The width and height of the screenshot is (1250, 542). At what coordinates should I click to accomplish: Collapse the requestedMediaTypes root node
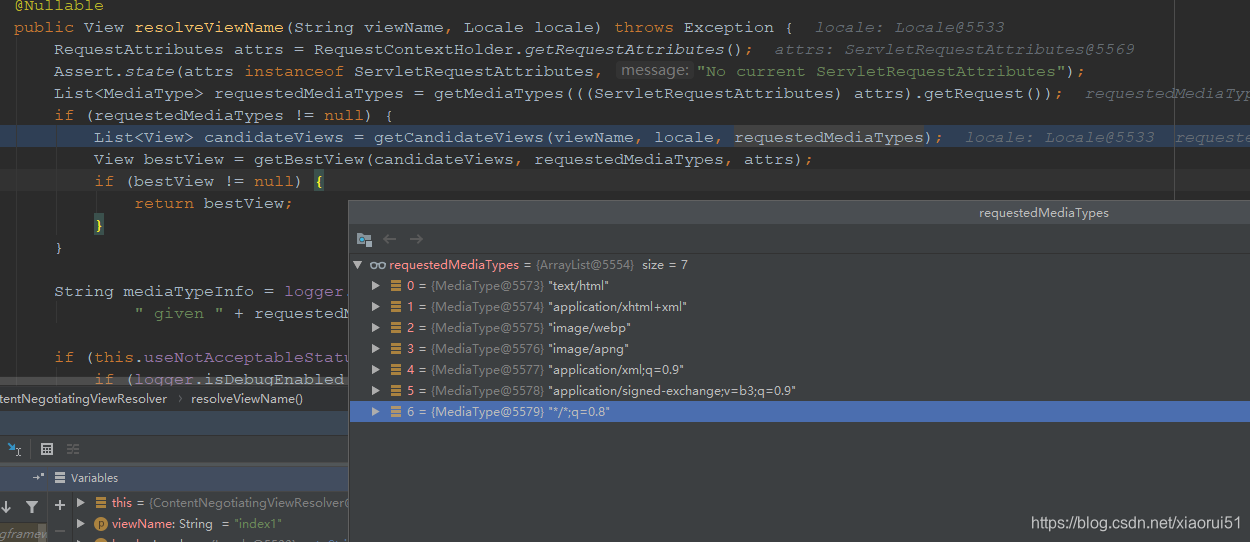(x=358, y=265)
